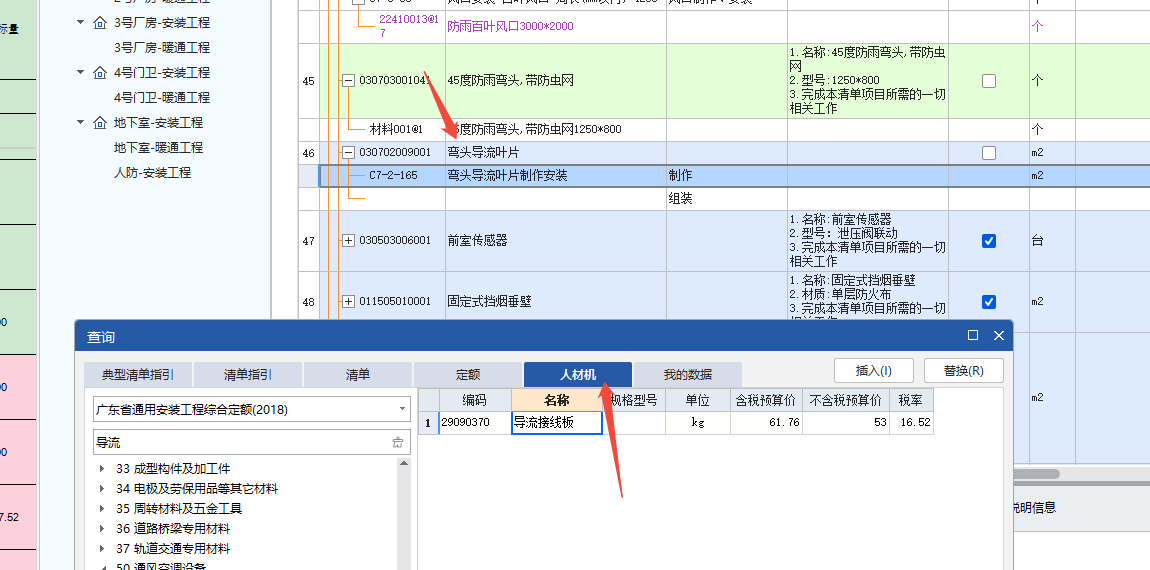Click the code cell 29090370
Viewport: 1150px width, 570px height.
(475, 423)
